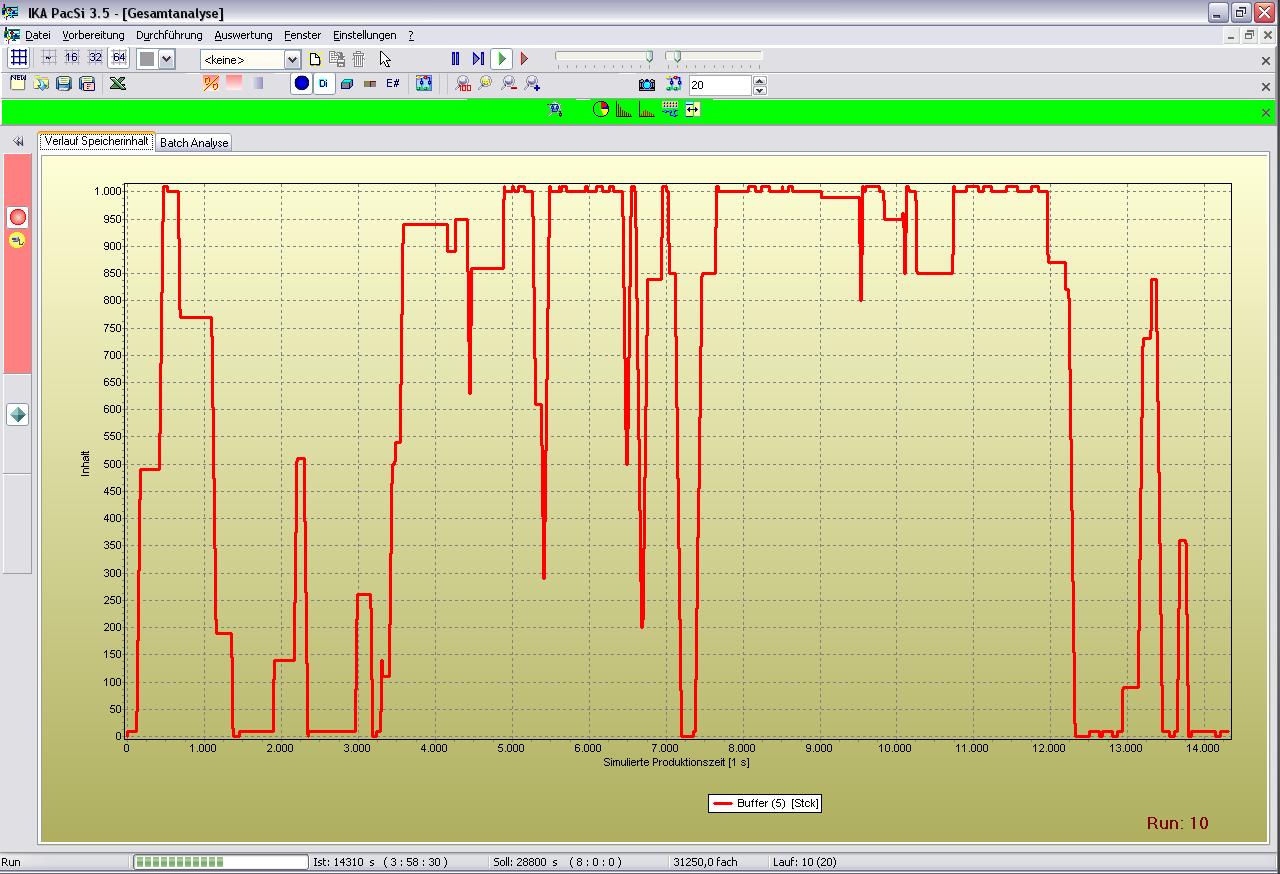Viewport: 1280px width, 874px height.
Task: Click the percent symbol icon
Action: click(210, 84)
